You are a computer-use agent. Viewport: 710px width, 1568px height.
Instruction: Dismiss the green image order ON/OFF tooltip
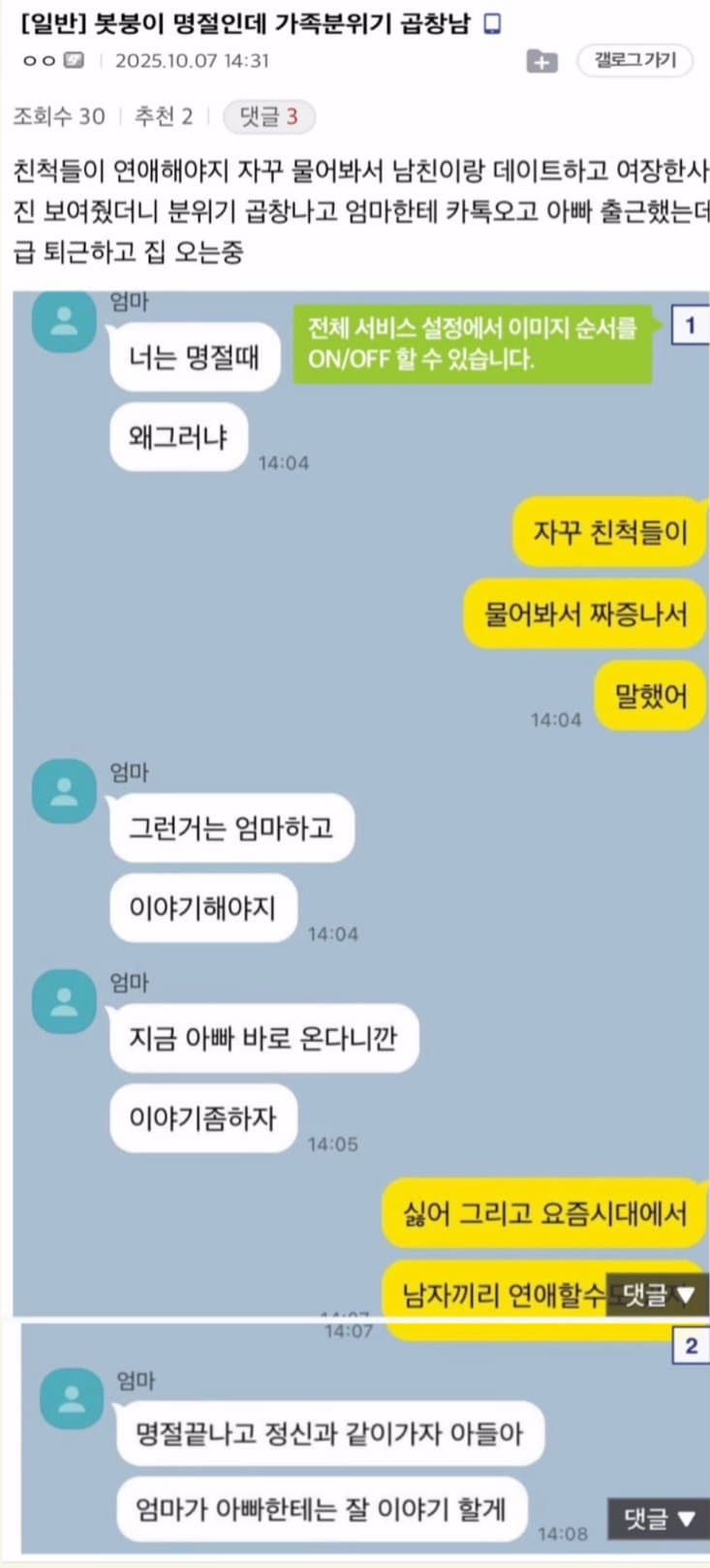[473, 344]
